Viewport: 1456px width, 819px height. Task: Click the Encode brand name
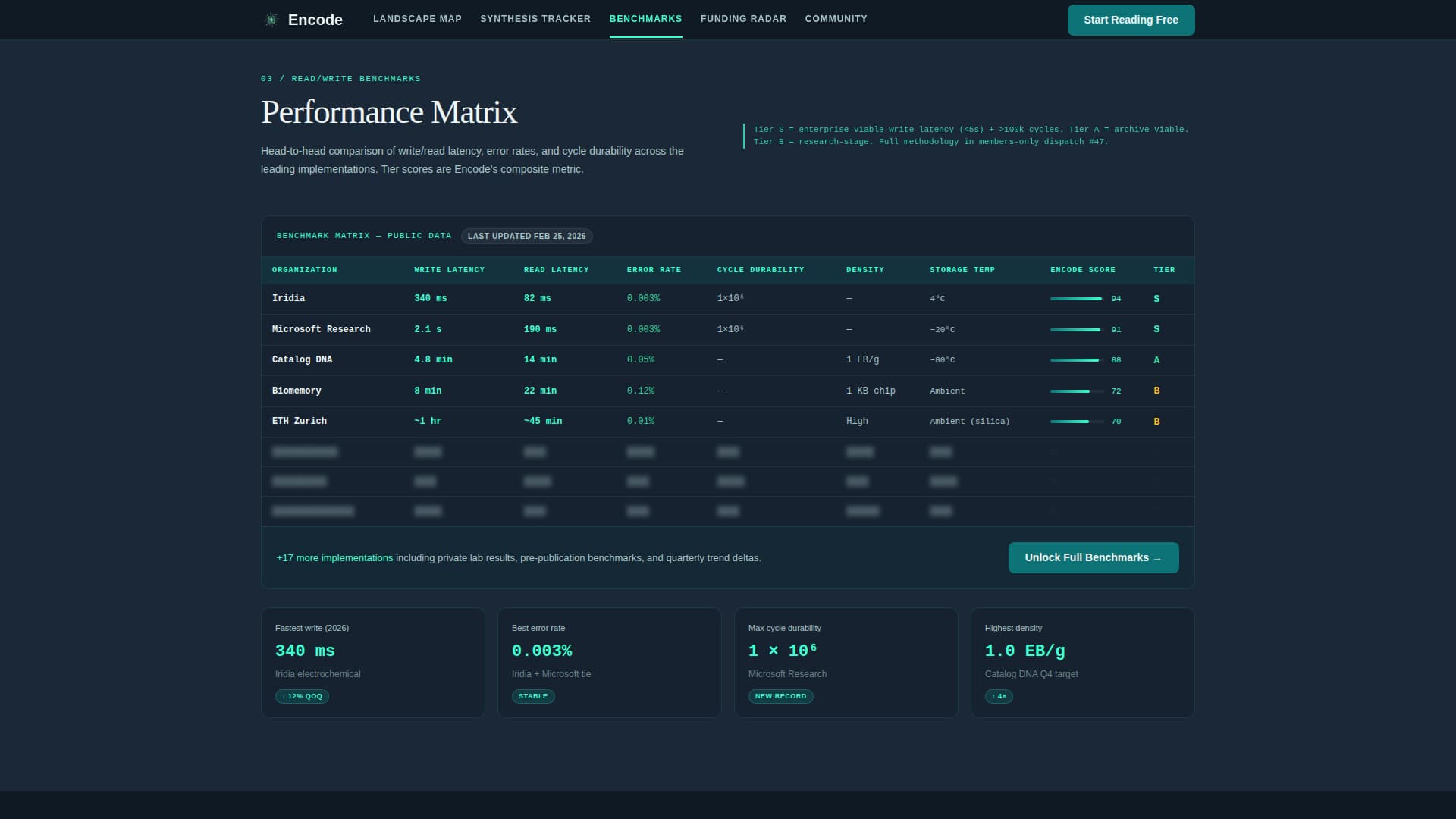315,20
